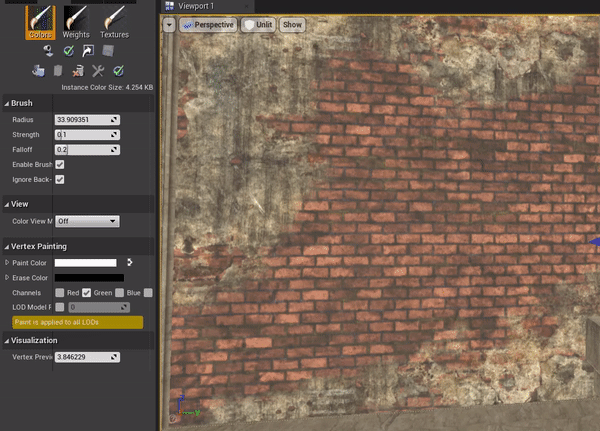Screen dimensions: 600x431
Task: Click the paint bucket Fill icon
Action: (49, 51)
